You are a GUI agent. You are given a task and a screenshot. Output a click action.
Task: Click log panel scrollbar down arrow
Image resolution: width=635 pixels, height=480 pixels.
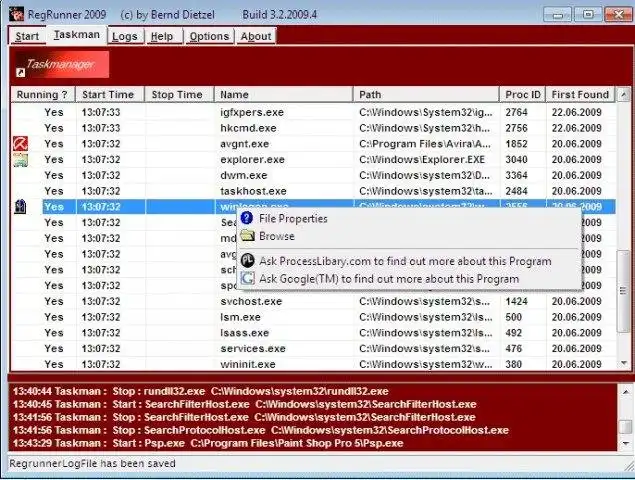click(626, 443)
